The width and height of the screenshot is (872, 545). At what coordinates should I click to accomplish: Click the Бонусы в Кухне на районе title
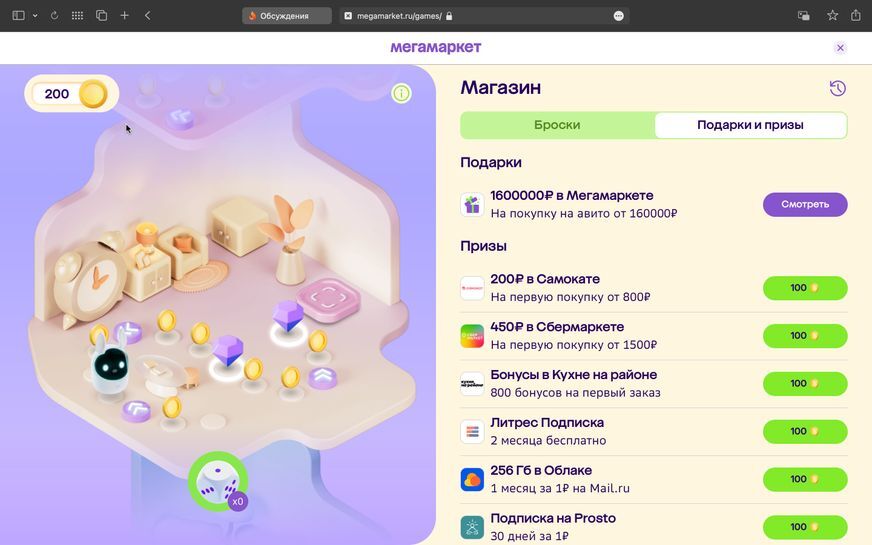coord(573,374)
